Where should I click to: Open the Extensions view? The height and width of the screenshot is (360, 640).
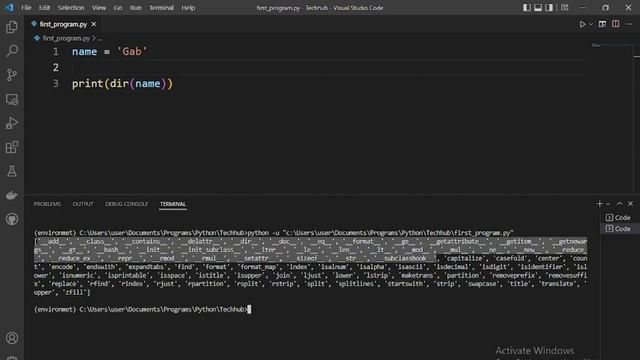click(12, 147)
